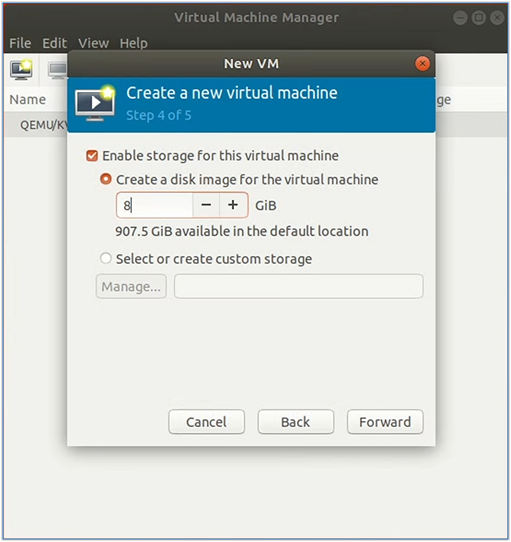Choose Select or create custom storage option
Screen dimensions: 511x542
106,258
